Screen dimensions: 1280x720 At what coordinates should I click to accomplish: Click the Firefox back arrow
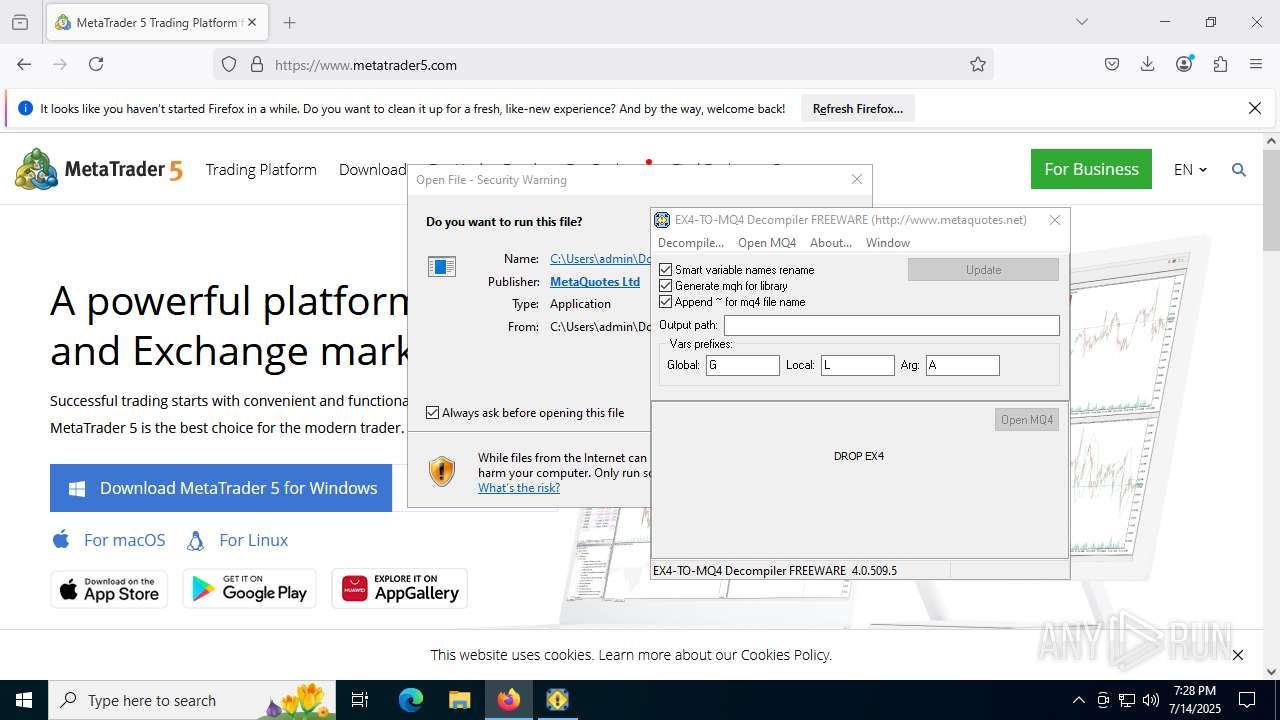(24, 64)
